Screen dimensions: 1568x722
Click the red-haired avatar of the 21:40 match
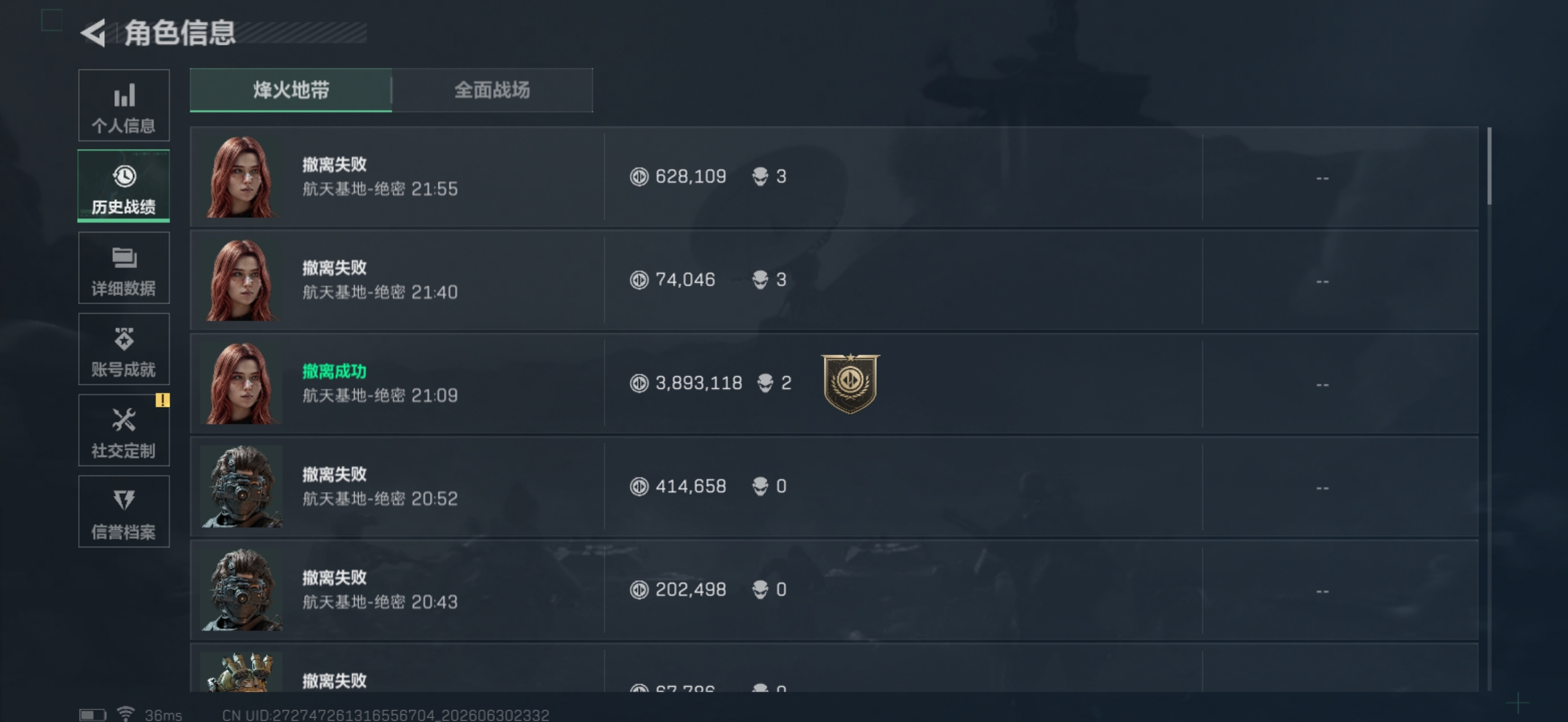pyautogui.click(x=241, y=280)
